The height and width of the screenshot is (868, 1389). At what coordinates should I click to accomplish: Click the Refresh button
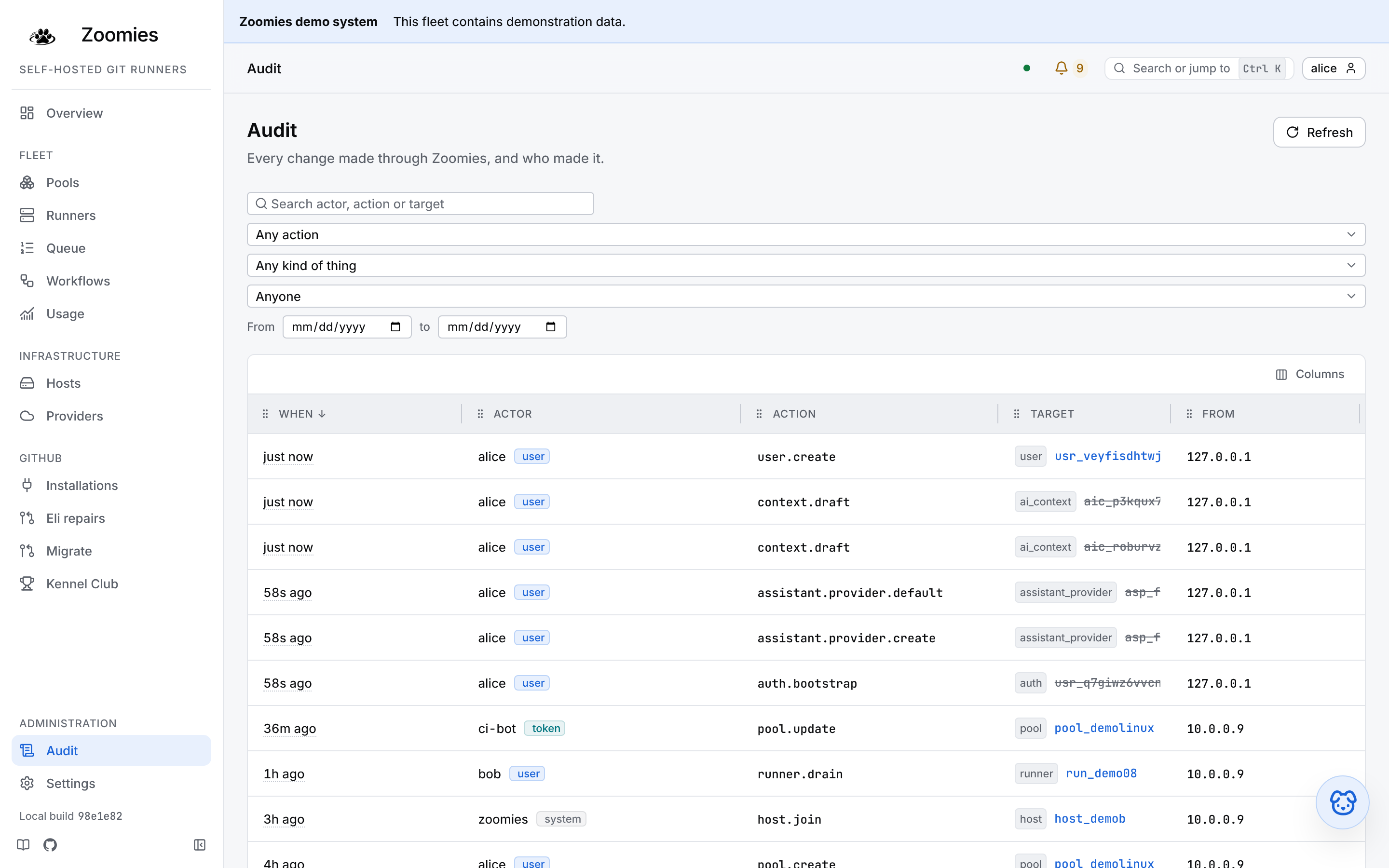point(1319,132)
